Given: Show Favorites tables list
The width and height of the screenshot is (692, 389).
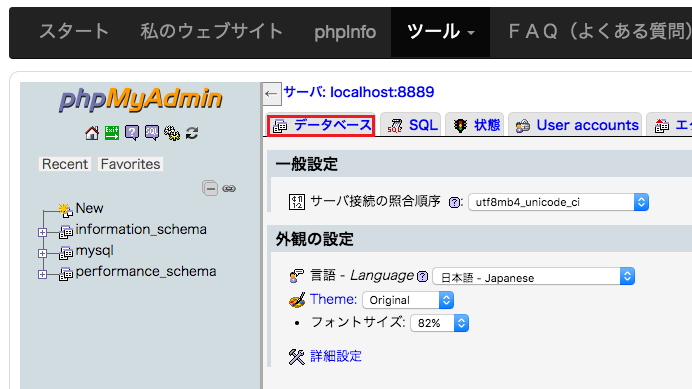Looking at the screenshot, I should click(130, 164).
